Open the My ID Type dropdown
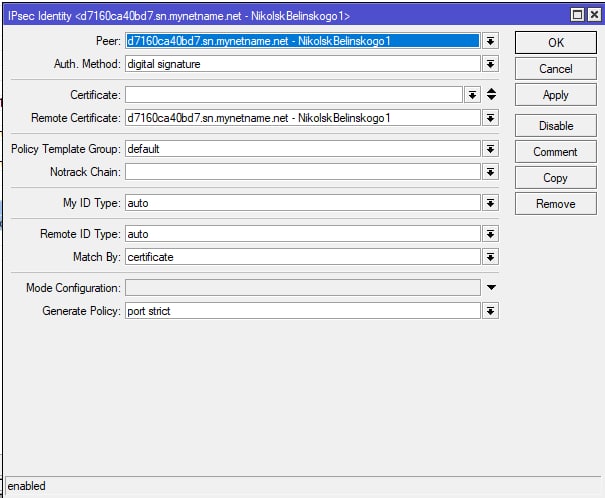605x498 pixels. click(x=490, y=203)
